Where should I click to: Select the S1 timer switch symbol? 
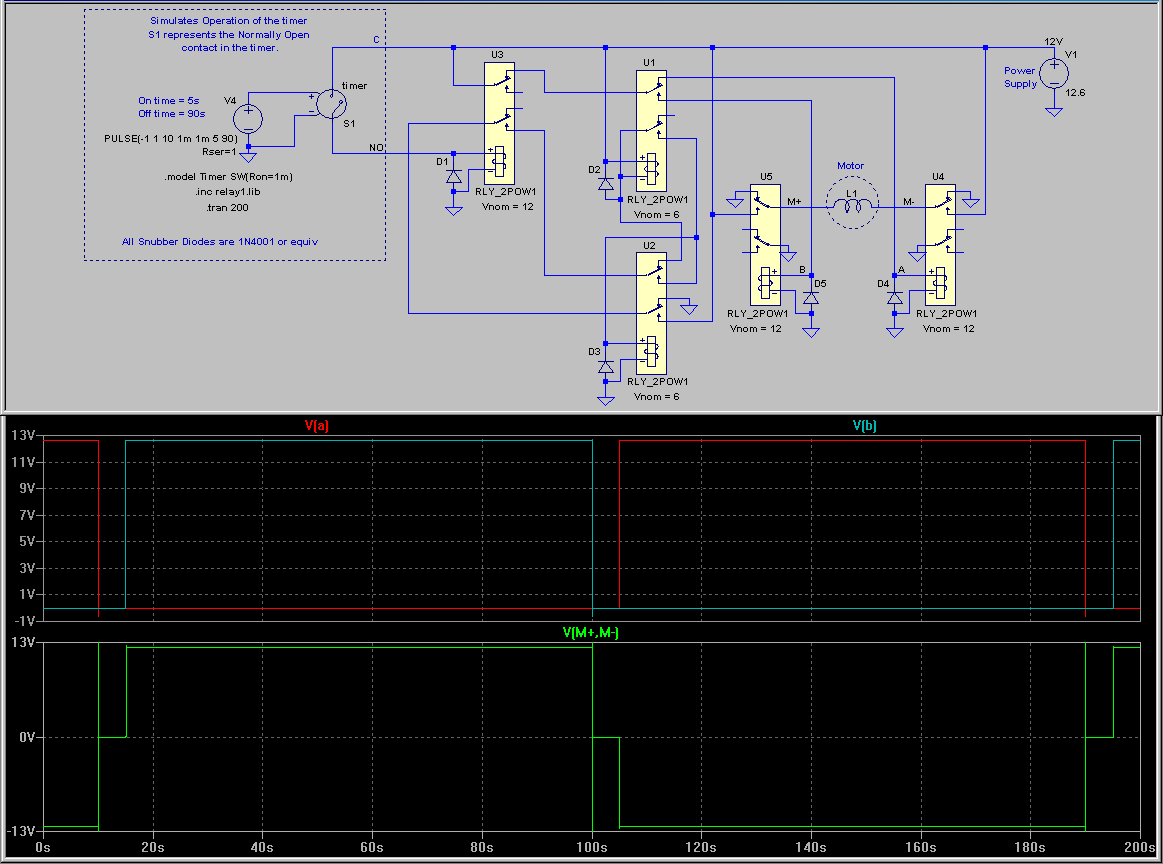[332, 104]
